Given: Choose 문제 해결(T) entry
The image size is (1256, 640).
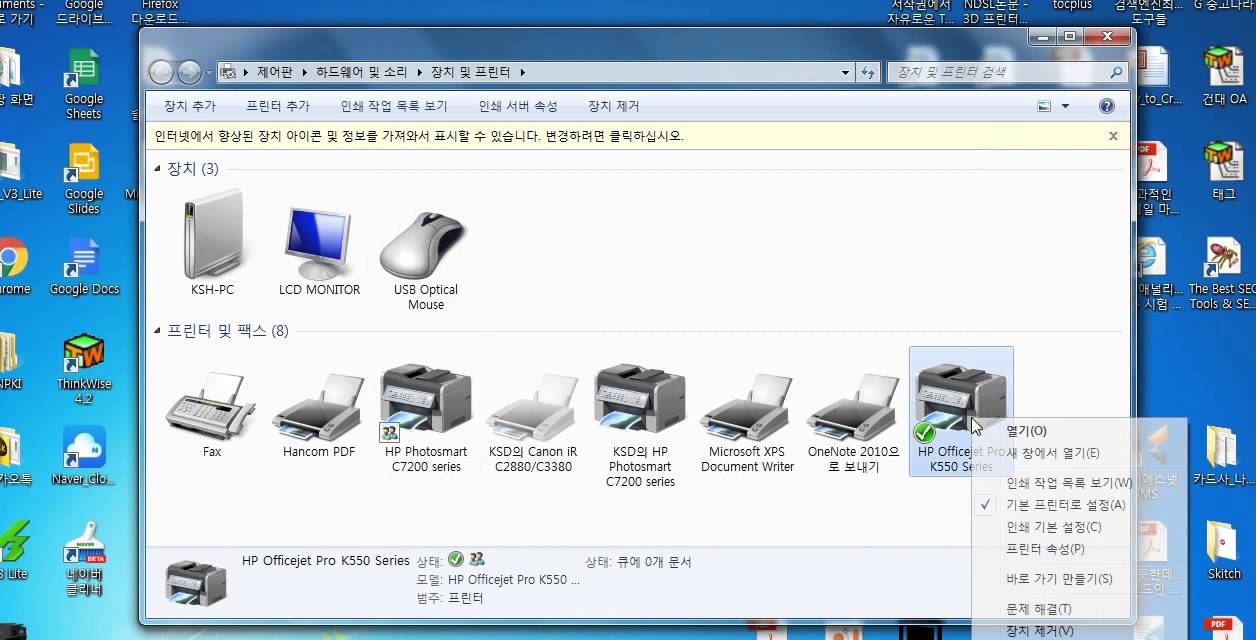Looking at the screenshot, I should [x=1038, y=609].
